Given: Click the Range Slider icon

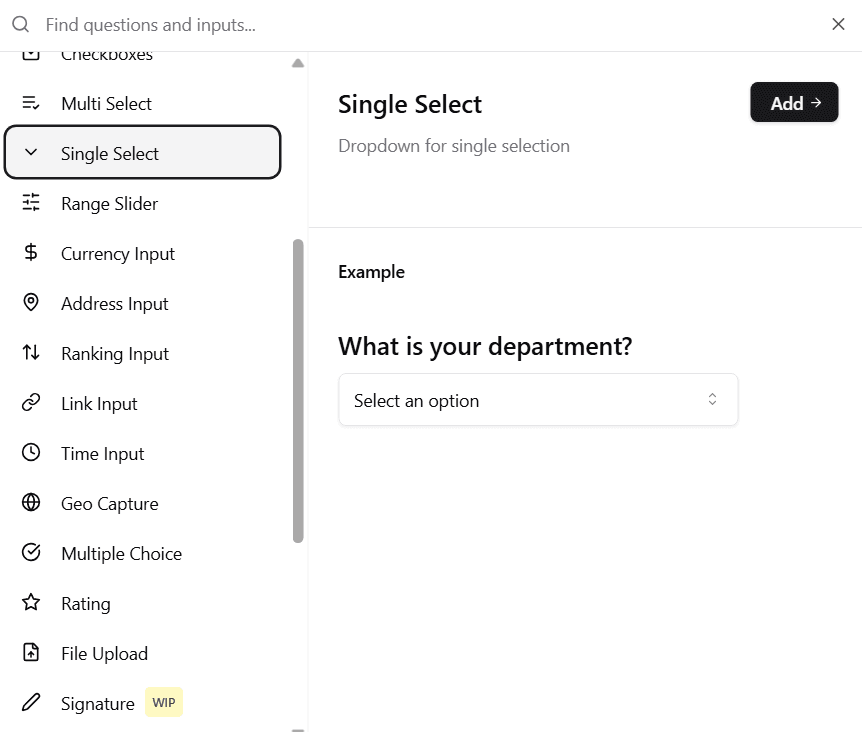Looking at the screenshot, I should coord(30,203).
